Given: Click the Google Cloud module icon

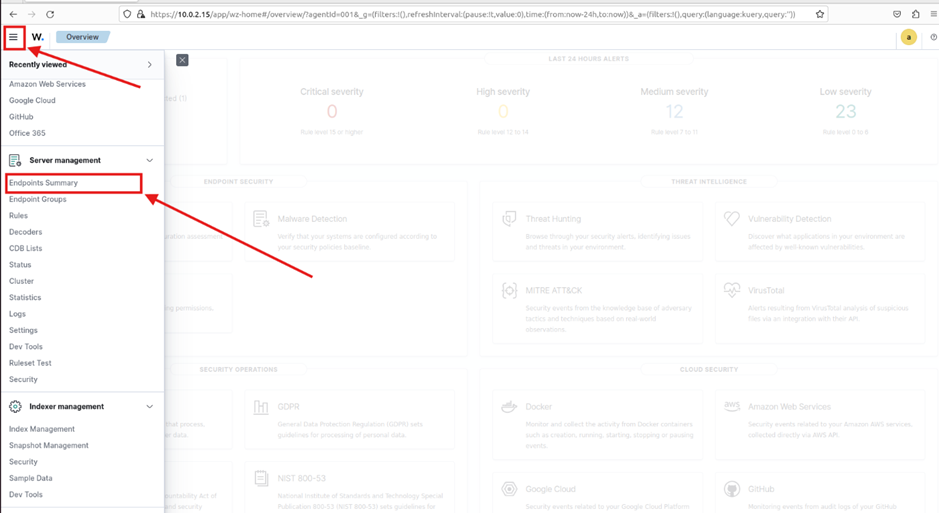Looking at the screenshot, I should (509, 489).
